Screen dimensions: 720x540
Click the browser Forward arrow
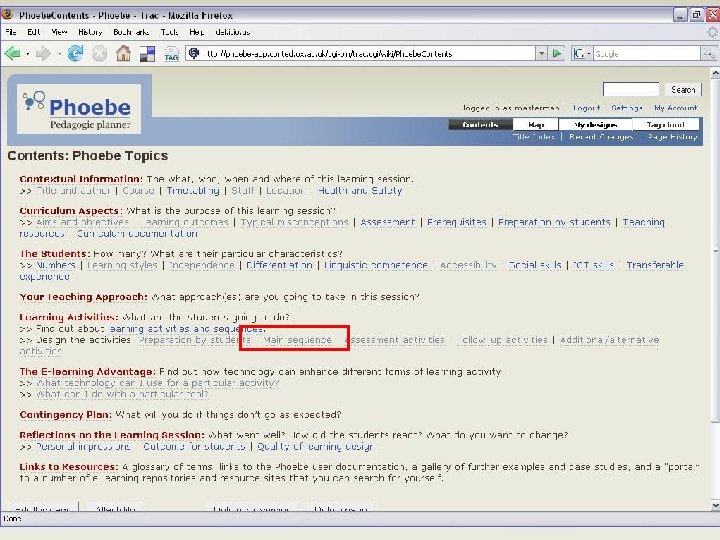click(x=44, y=54)
